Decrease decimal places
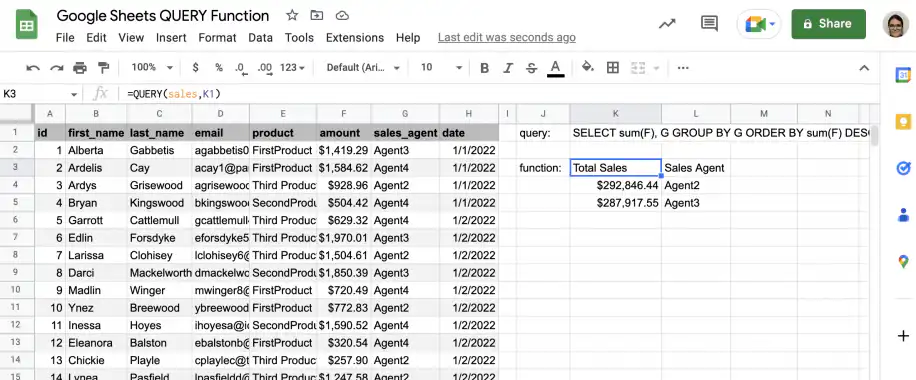This screenshot has height=380, width=916. click(241, 68)
